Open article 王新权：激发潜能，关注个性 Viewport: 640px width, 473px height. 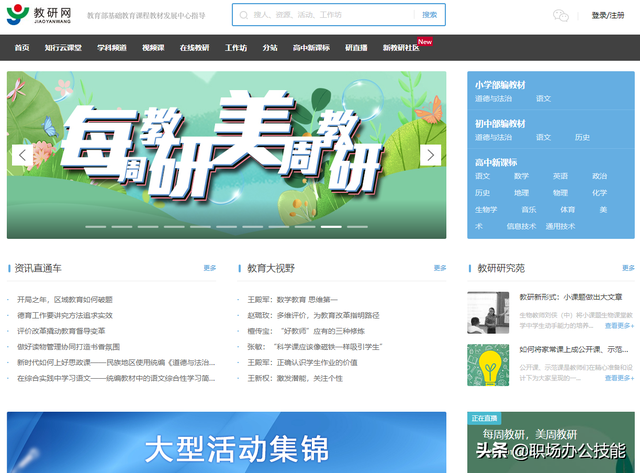[295, 379]
